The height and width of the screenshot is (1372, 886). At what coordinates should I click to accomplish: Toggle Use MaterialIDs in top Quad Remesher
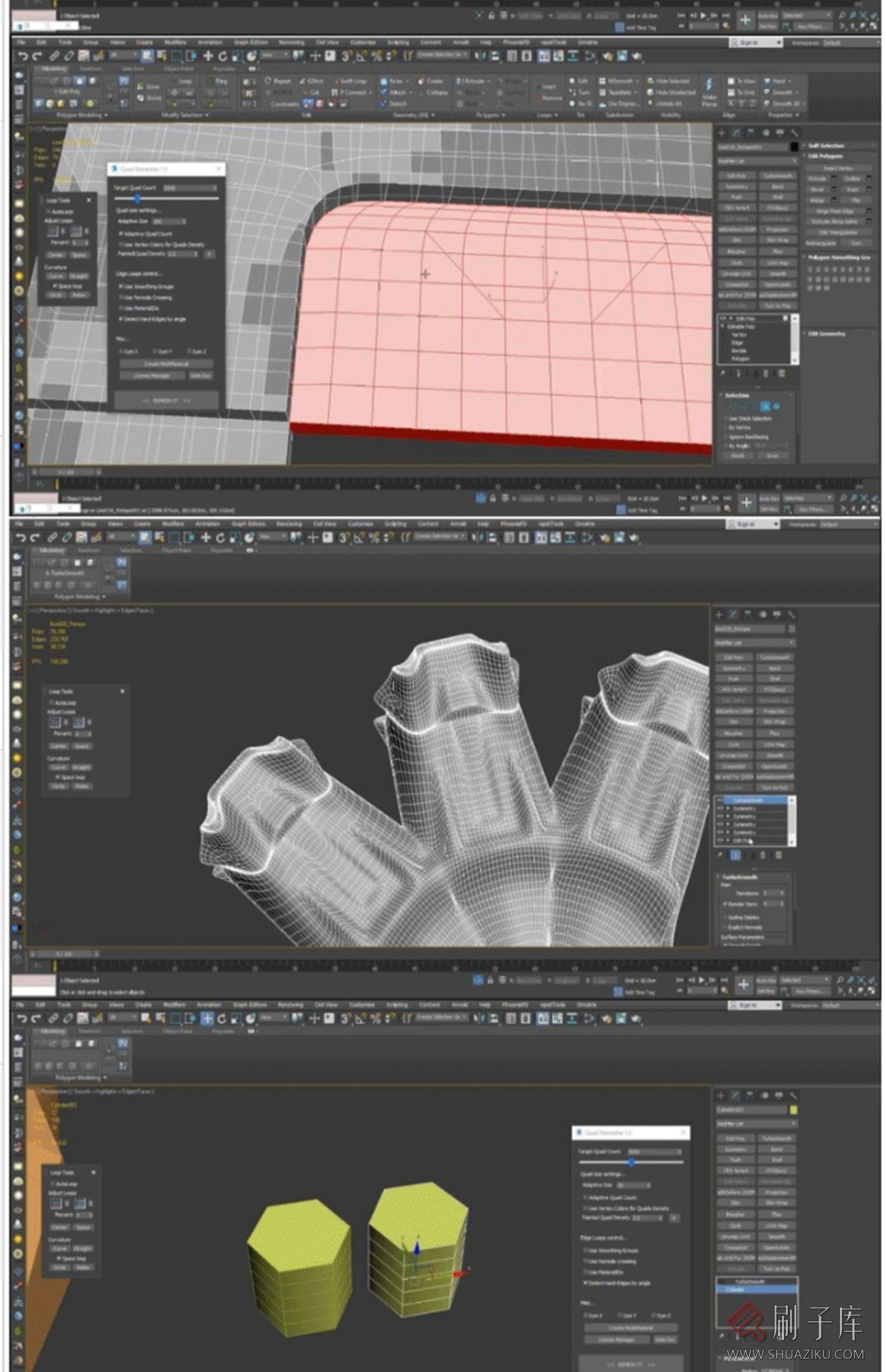[139, 308]
